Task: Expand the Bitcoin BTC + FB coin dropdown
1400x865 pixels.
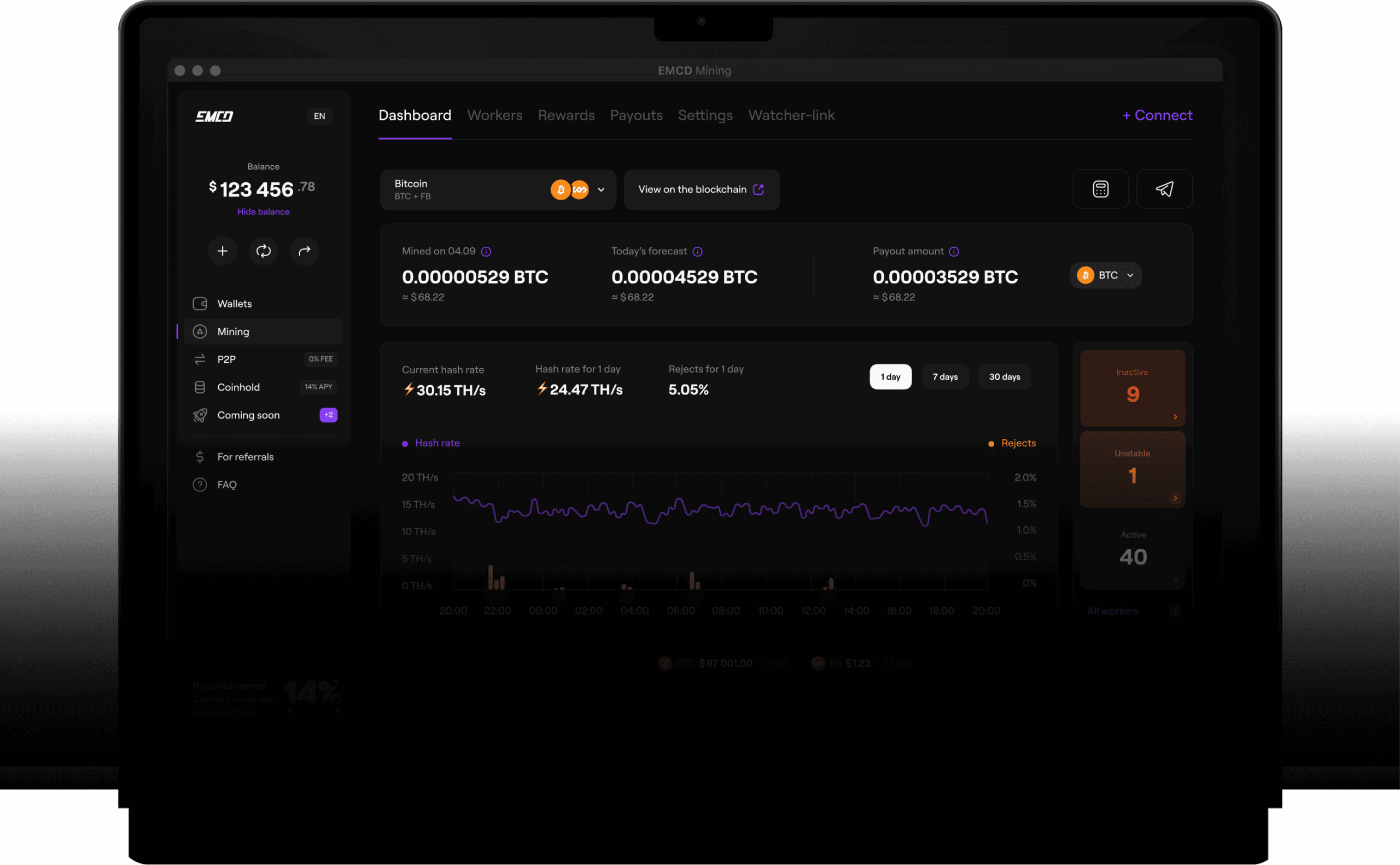Action: 498,189
